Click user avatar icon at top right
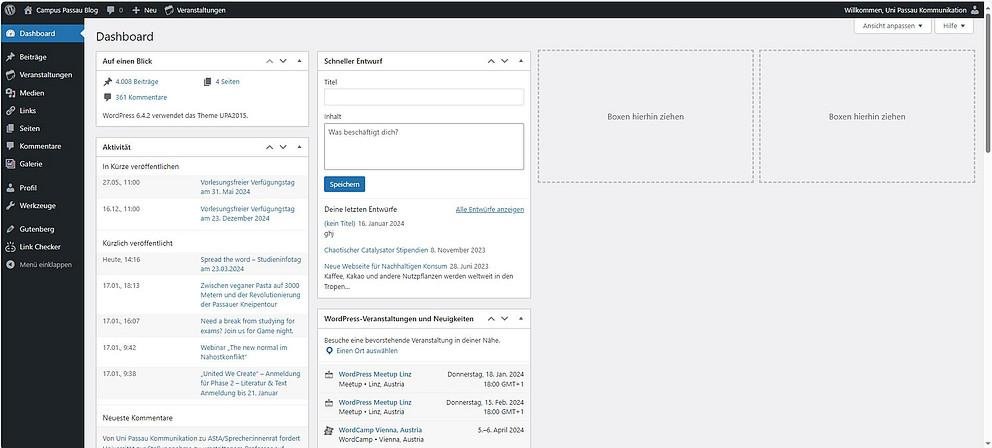Image resolution: width=992 pixels, height=448 pixels. [974, 10]
